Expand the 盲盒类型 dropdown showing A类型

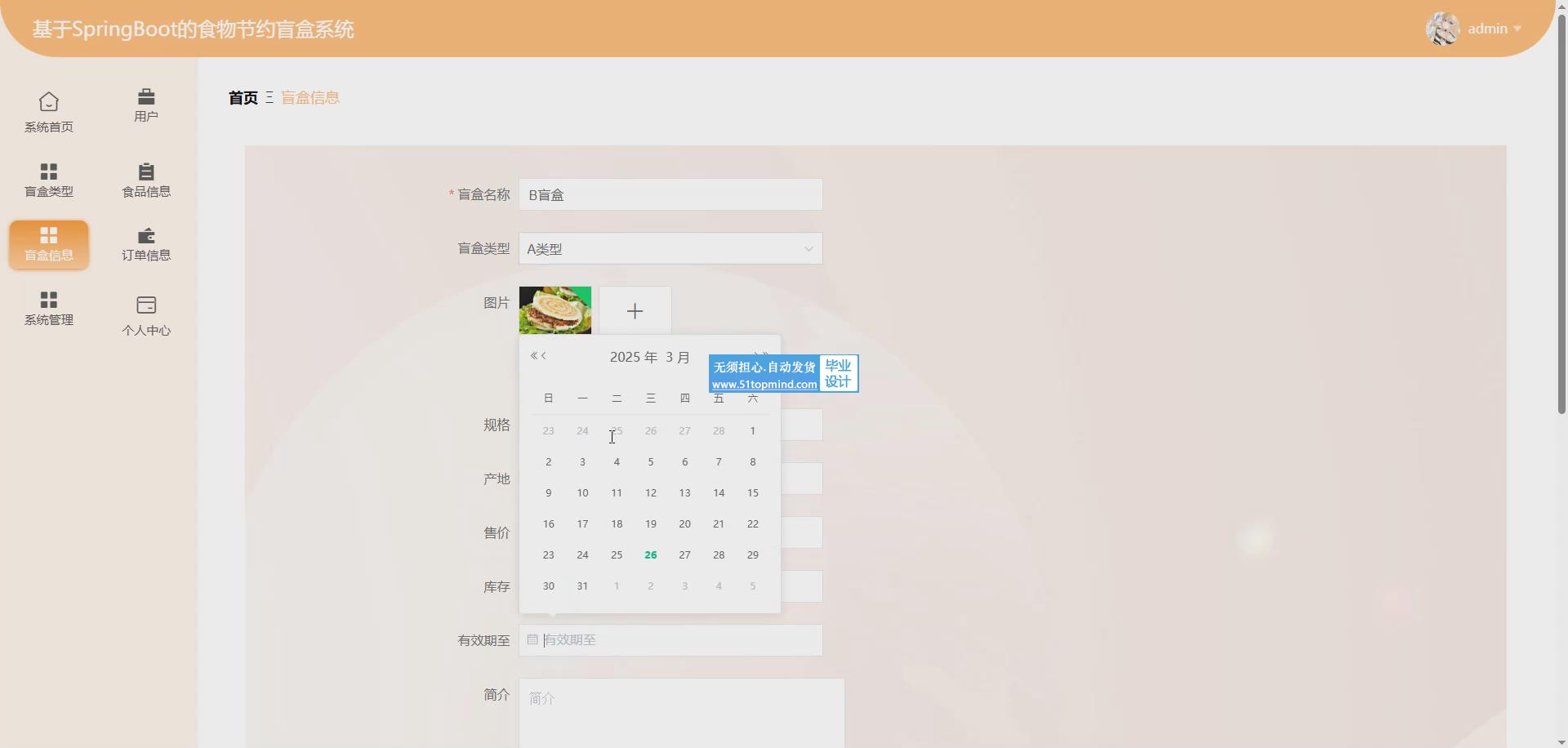point(670,249)
